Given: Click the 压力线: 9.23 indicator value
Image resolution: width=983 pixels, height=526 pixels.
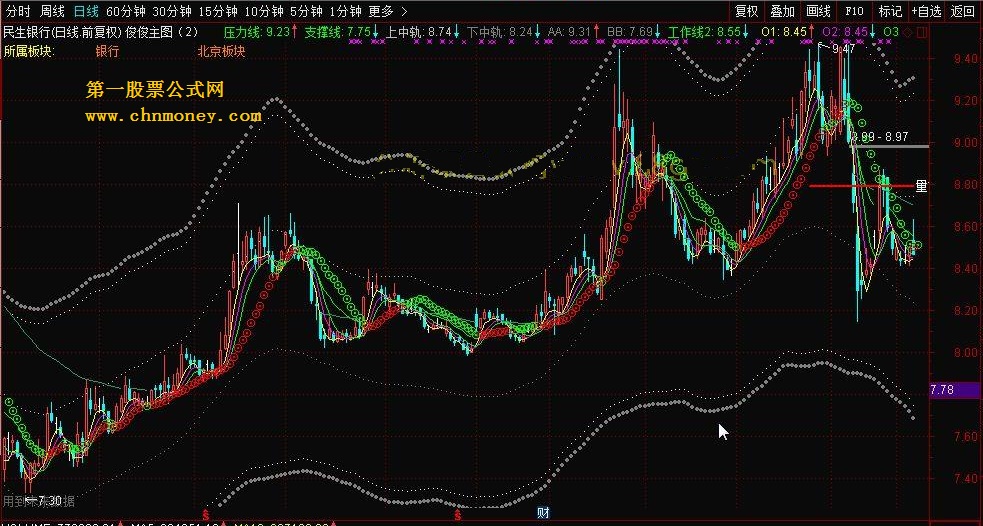Looking at the screenshot, I should click(x=257, y=31).
